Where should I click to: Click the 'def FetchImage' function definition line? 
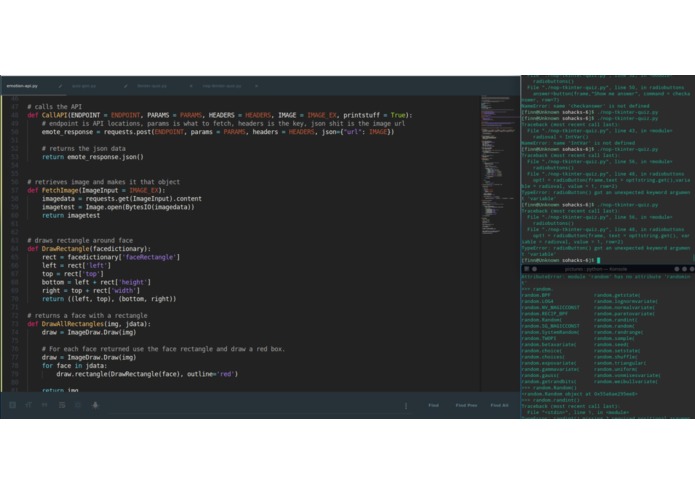point(96,191)
